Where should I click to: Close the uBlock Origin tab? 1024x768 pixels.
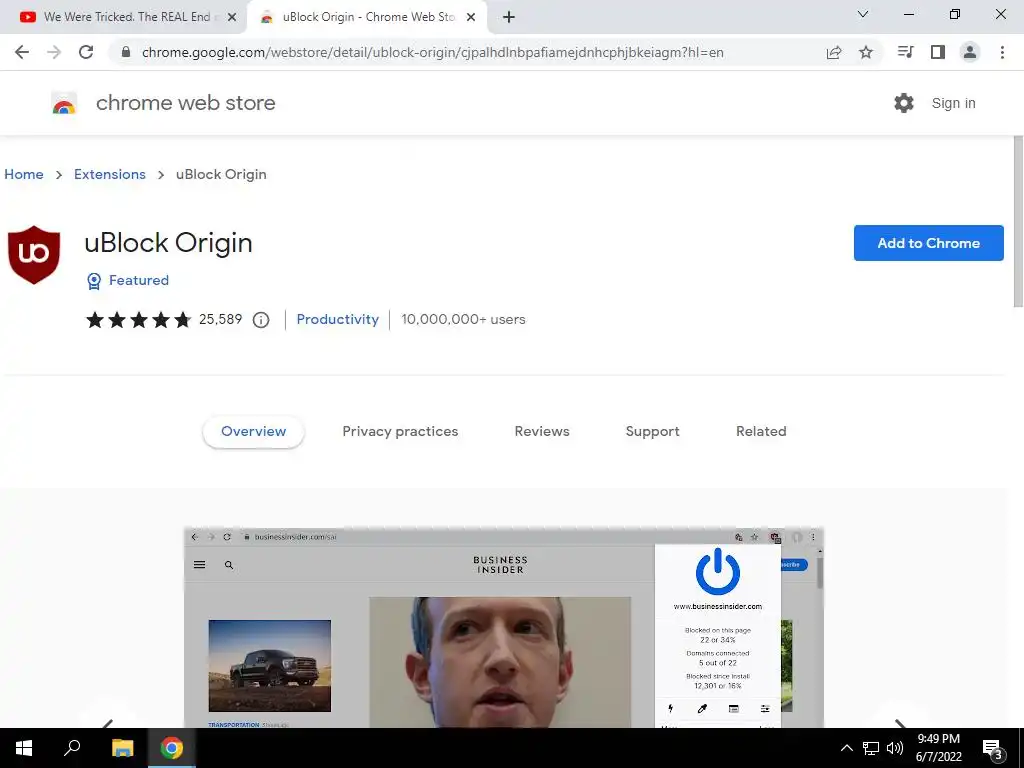[x=471, y=18]
